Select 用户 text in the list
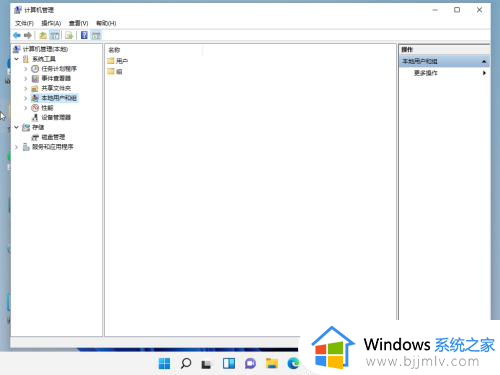This screenshot has height=375, width=500. coord(122,61)
